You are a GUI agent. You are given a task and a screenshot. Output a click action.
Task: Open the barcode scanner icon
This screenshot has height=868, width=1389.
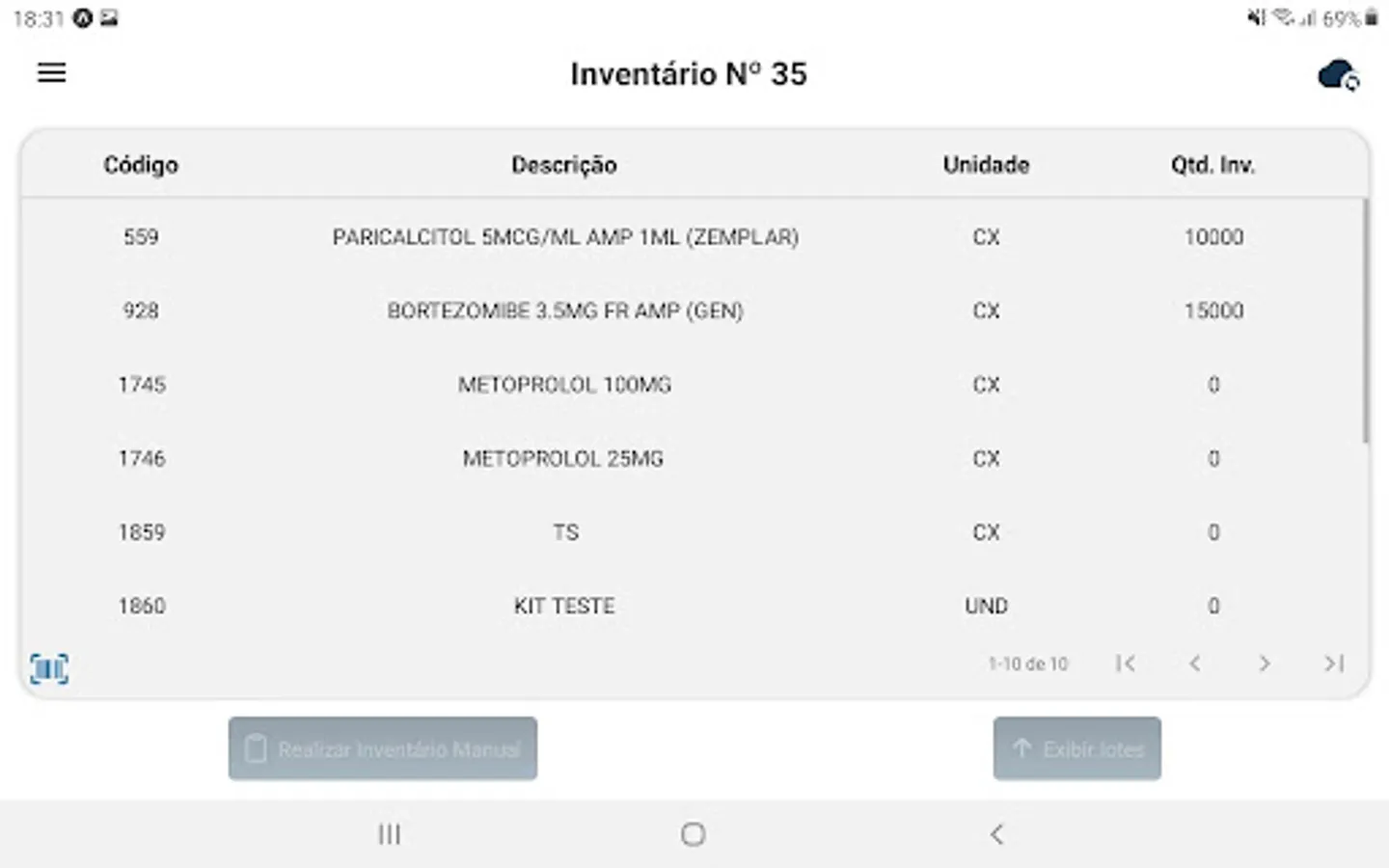click(49, 667)
